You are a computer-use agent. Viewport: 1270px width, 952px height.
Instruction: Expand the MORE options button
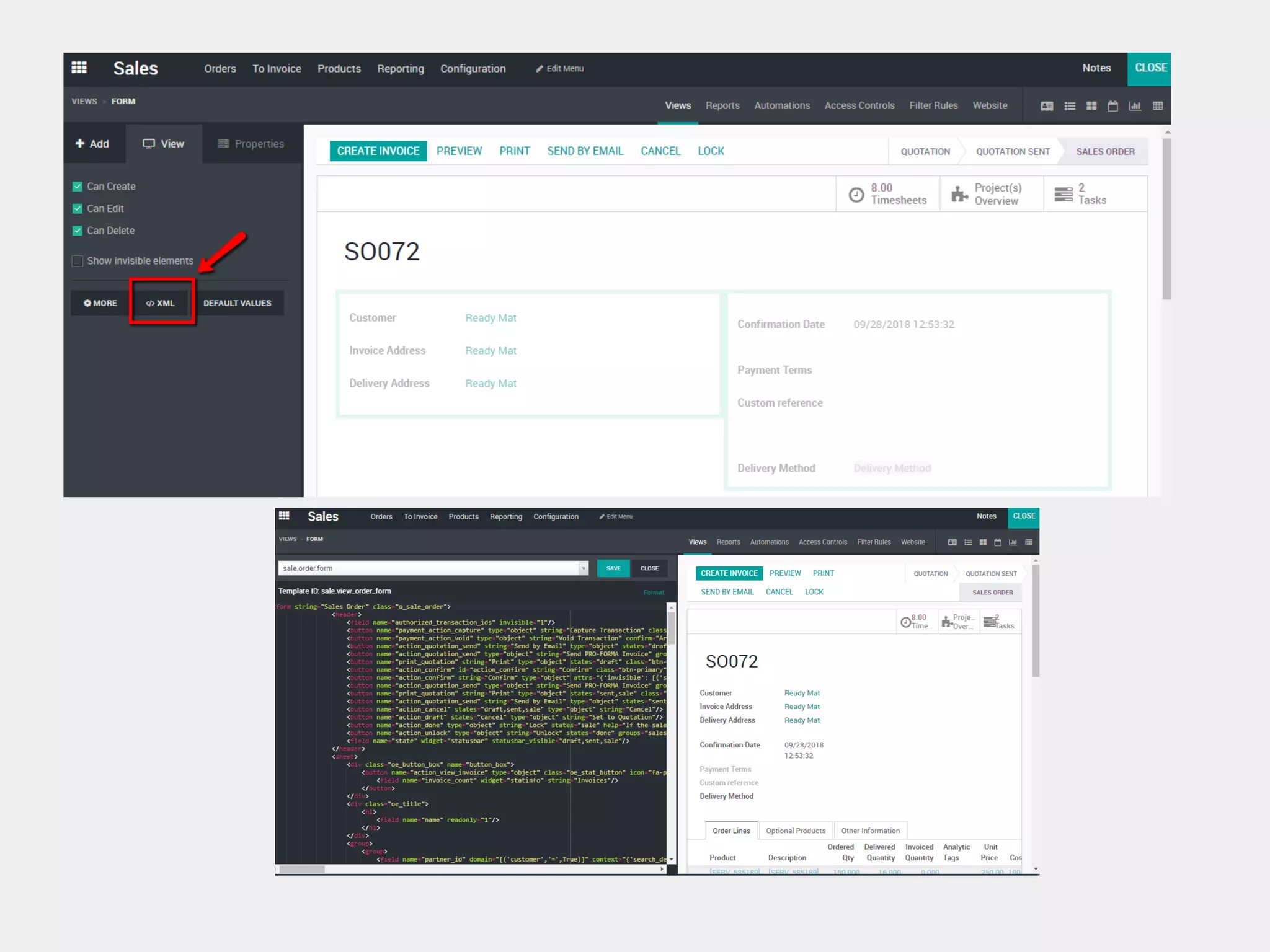(x=100, y=303)
